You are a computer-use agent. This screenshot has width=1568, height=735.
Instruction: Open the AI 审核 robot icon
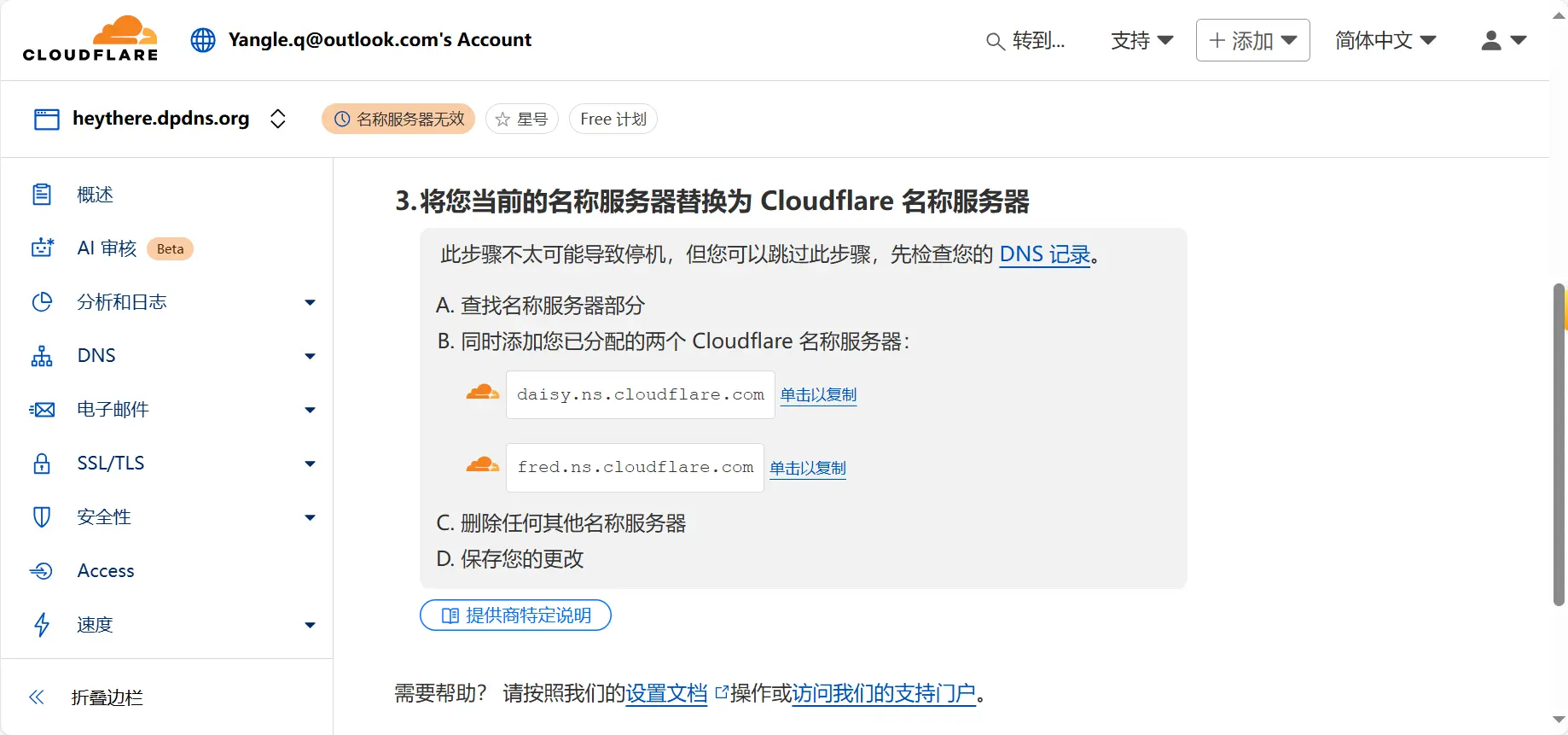pos(42,248)
